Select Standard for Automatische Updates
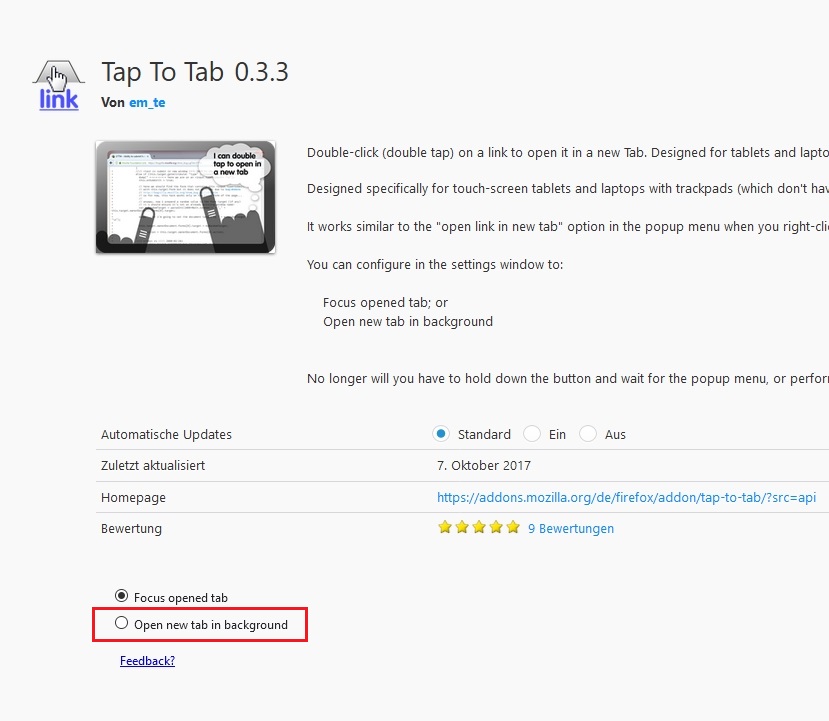Image resolution: width=829 pixels, height=721 pixels. (441, 434)
